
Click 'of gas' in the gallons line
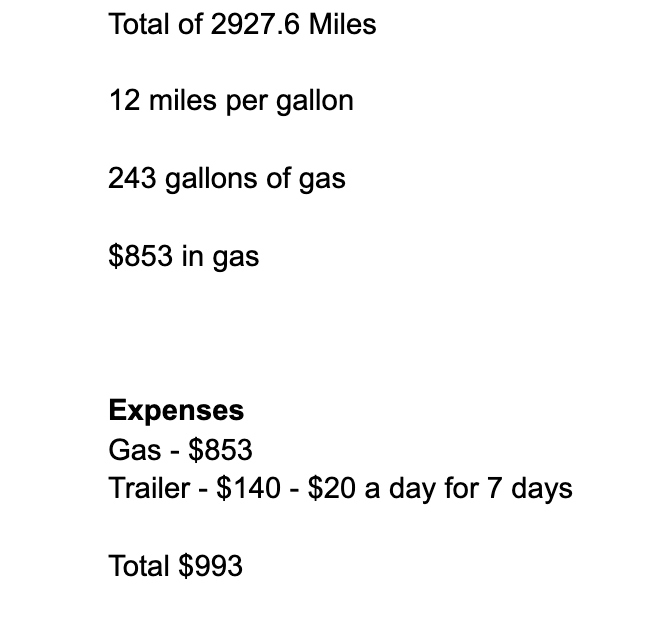pos(306,180)
